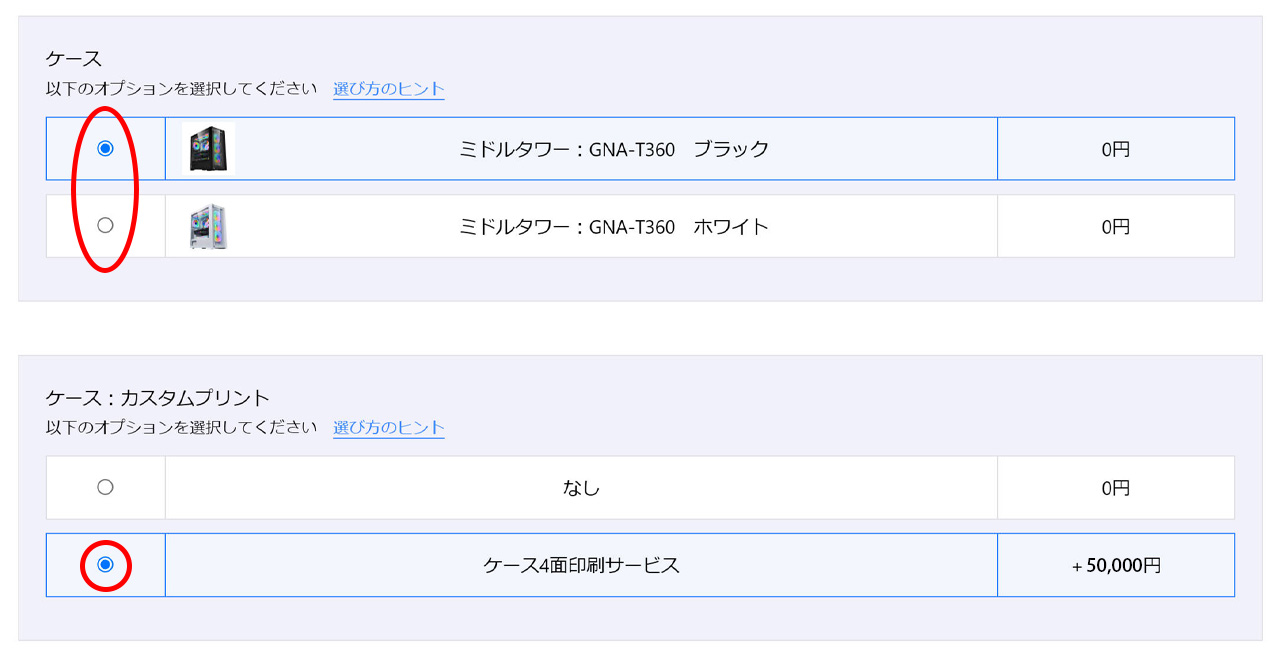The height and width of the screenshot is (662, 1280).
Task: Select the ケース4面印刷サービス radio button
Action: point(105,564)
